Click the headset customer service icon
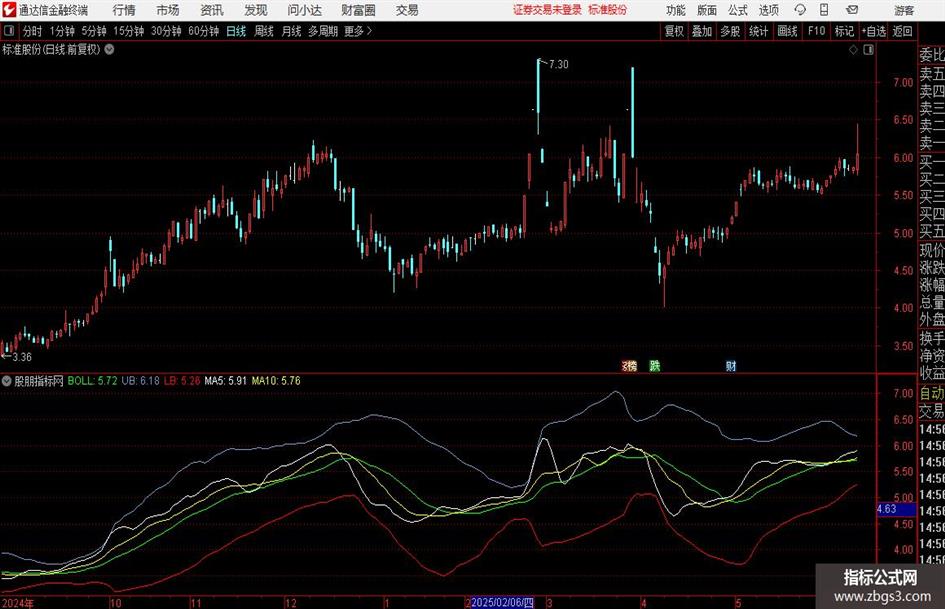 click(x=800, y=10)
